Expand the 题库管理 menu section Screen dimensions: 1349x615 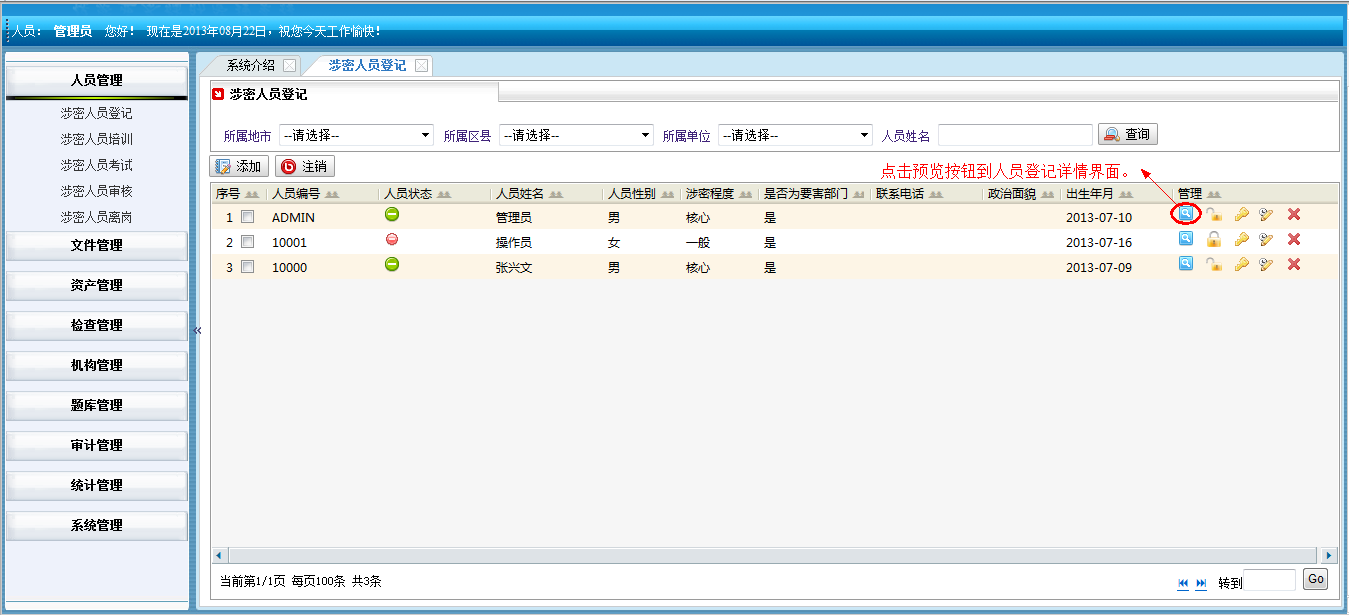(96, 405)
